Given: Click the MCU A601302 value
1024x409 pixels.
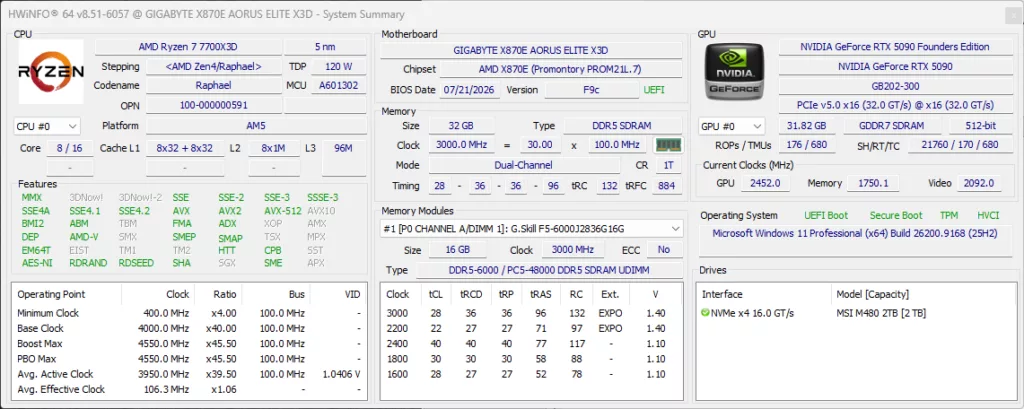Looking at the screenshot, I should (338, 86).
